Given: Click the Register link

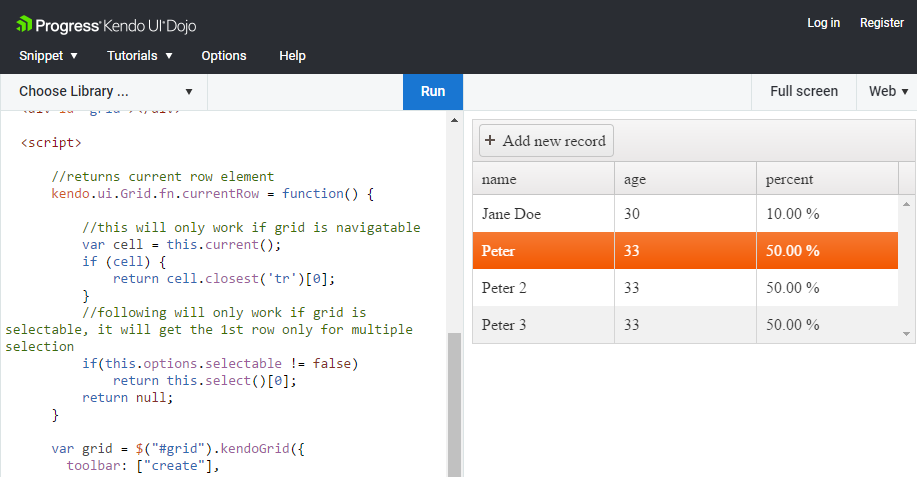Looking at the screenshot, I should coord(881,23).
